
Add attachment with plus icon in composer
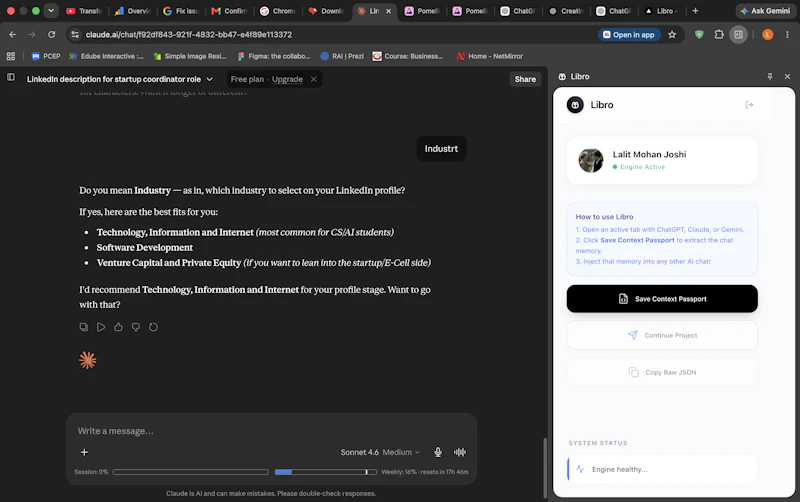(x=84, y=452)
